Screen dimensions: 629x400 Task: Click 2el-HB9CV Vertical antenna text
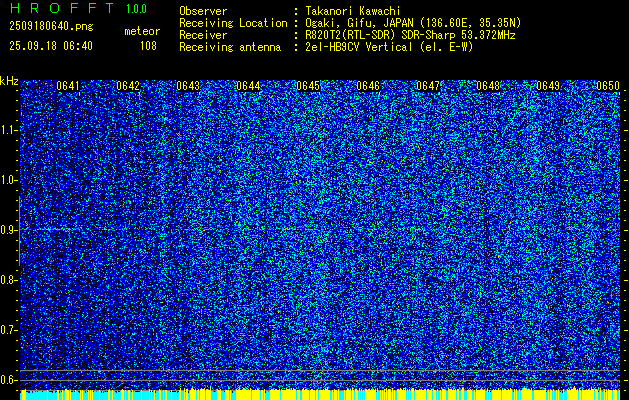(389, 47)
